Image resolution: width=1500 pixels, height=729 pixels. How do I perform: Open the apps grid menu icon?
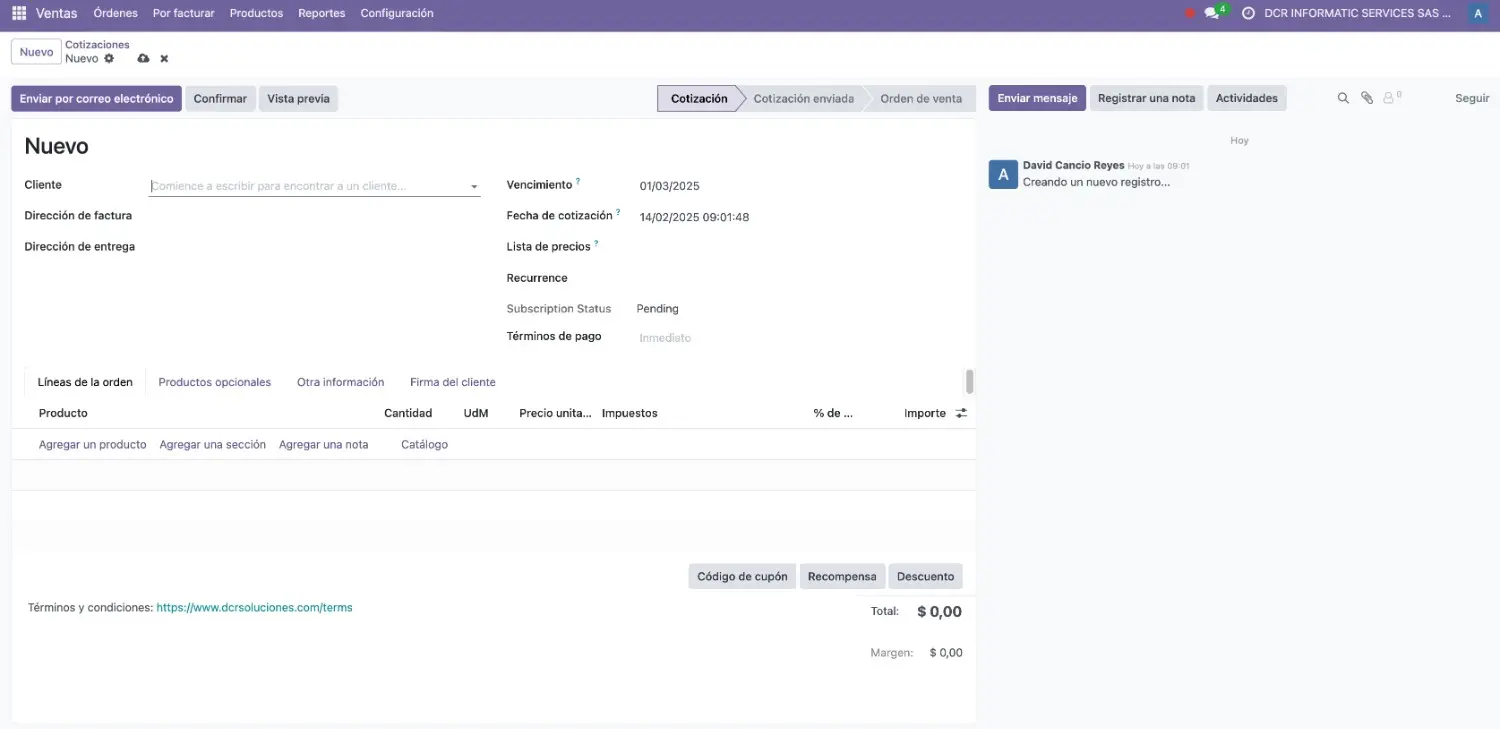tap(19, 14)
